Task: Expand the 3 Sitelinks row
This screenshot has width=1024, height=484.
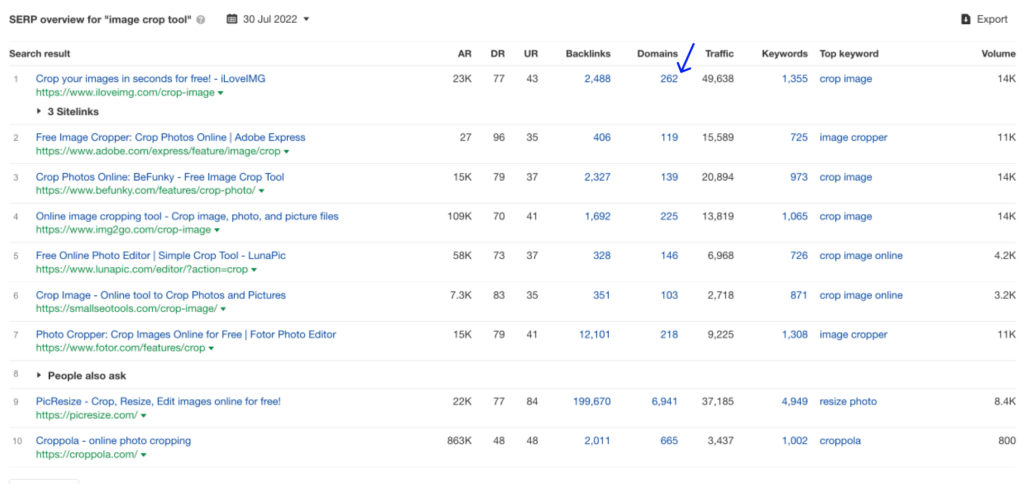Action: click(x=68, y=112)
